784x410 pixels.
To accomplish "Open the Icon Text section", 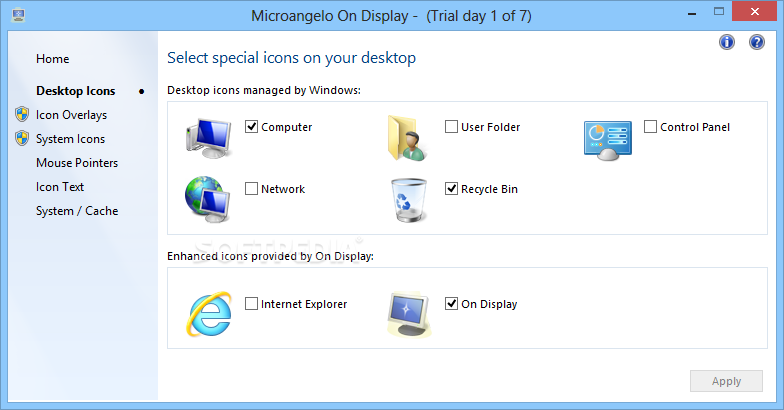I will (x=60, y=187).
